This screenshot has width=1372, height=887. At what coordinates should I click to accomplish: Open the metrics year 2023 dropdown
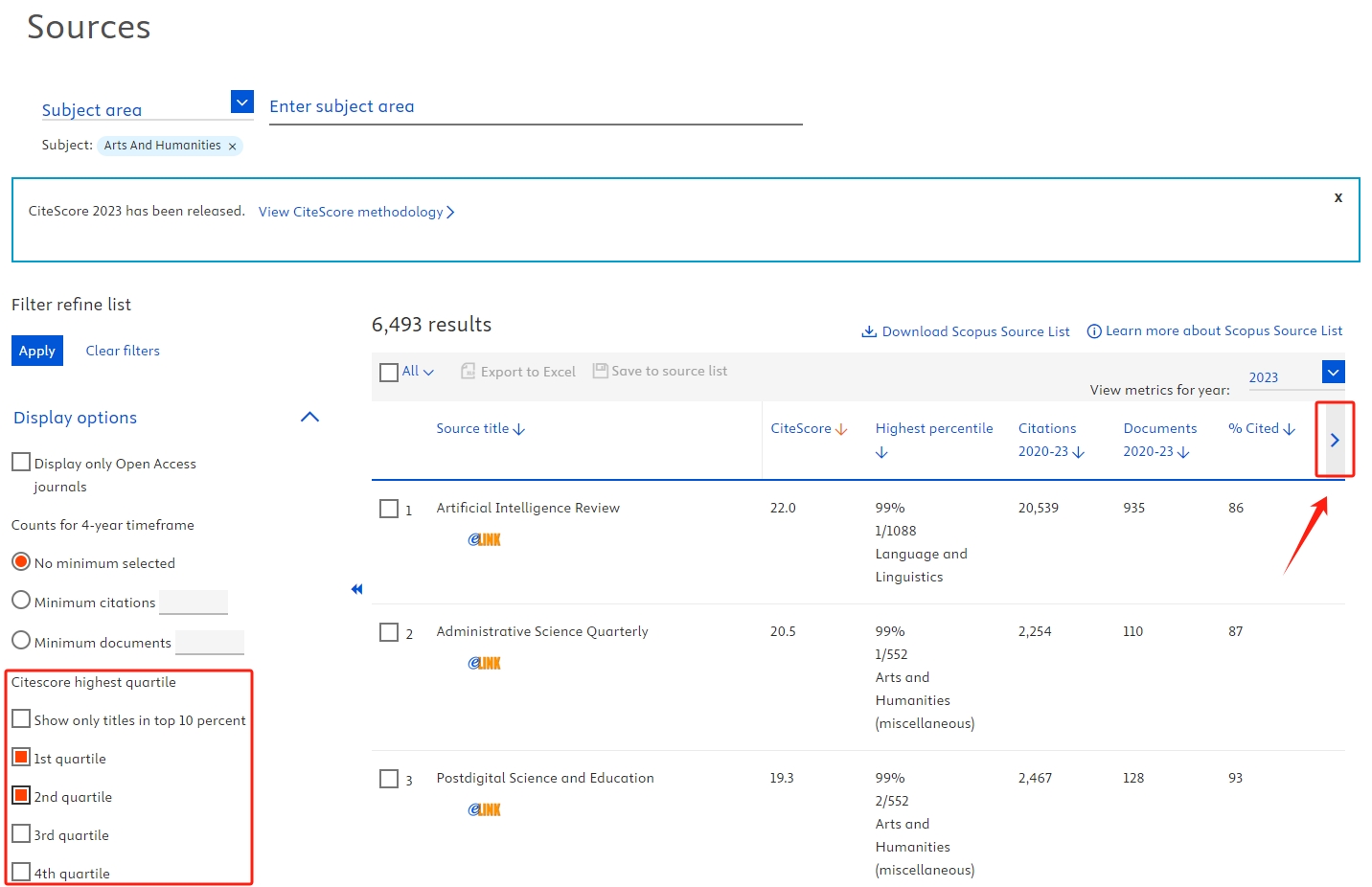1333,372
